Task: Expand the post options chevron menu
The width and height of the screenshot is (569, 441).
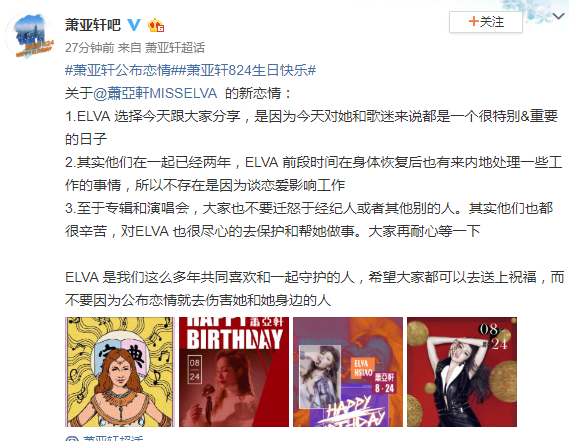Action: pos(559,16)
